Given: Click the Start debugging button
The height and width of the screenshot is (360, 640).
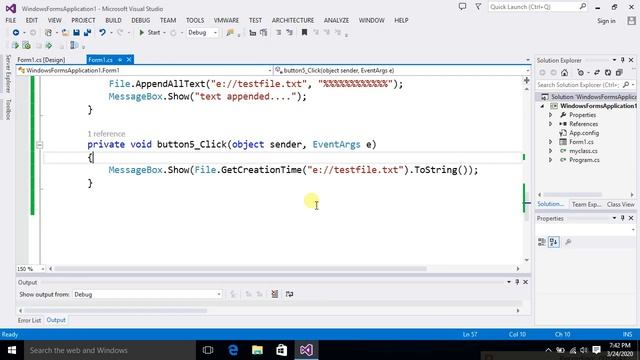Looking at the screenshot, I should 149,33.
